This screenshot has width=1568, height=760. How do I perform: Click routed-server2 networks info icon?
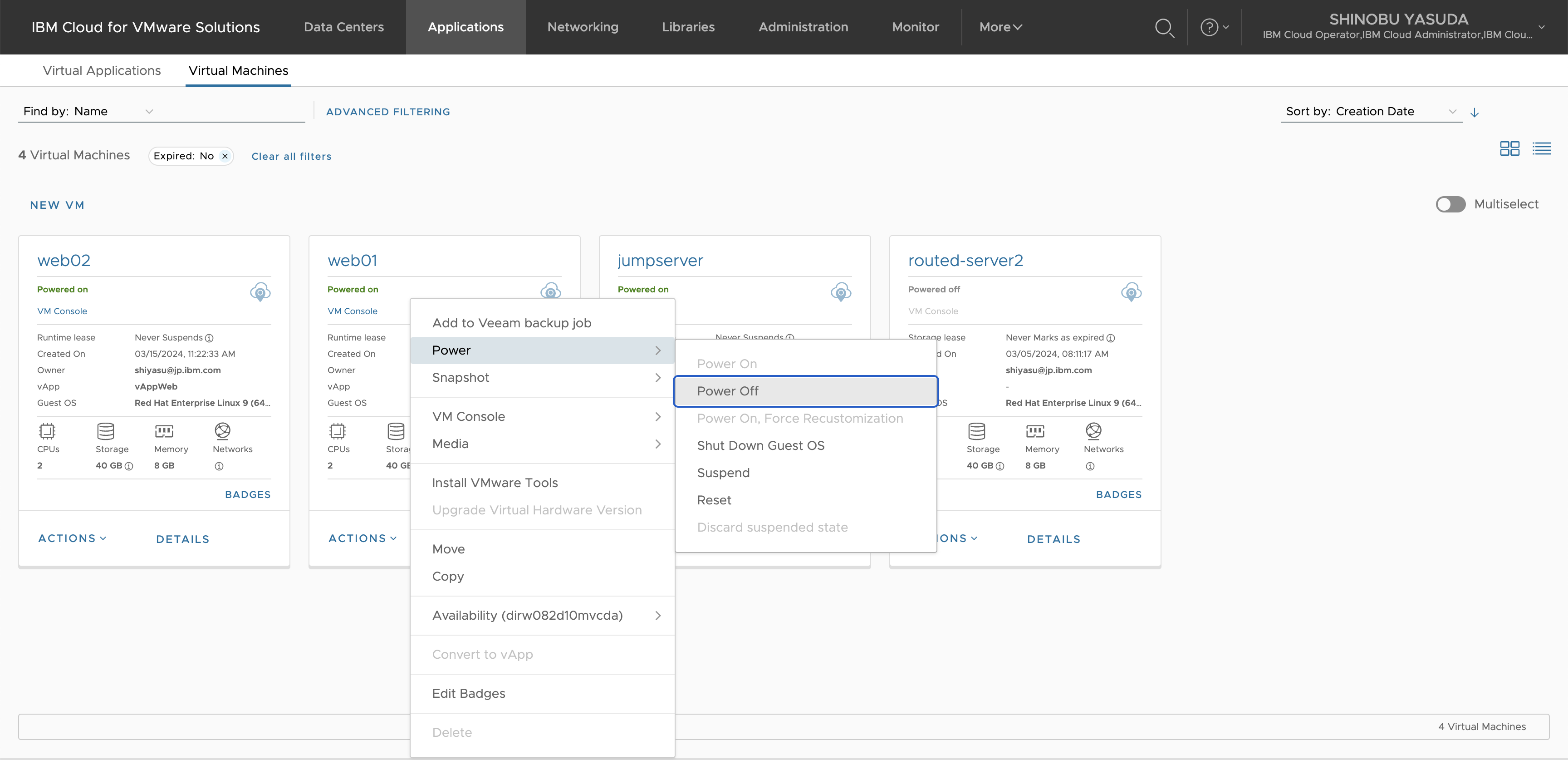[1090, 466]
